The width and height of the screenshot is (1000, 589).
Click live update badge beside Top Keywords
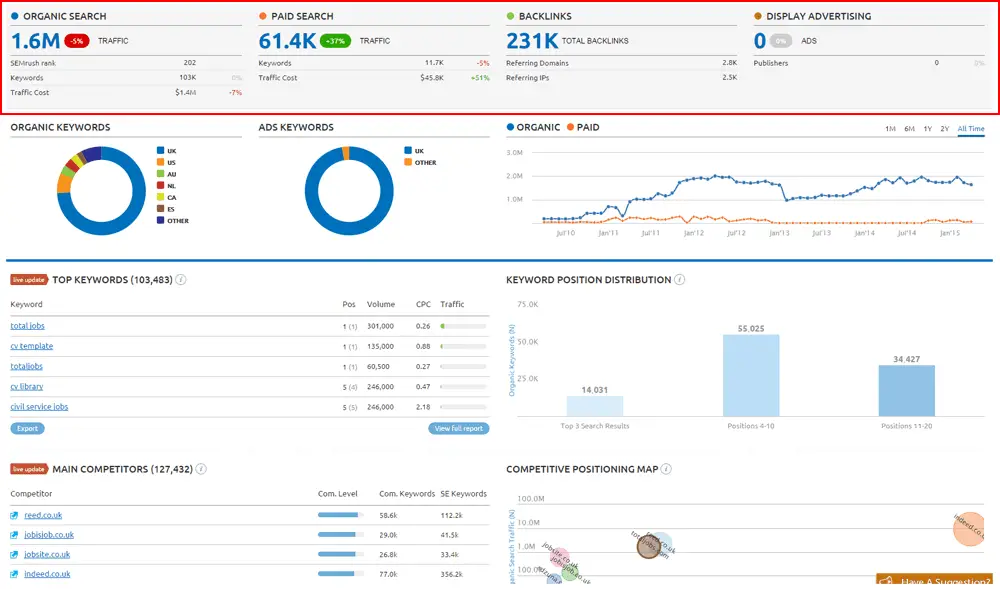point(29,280)
